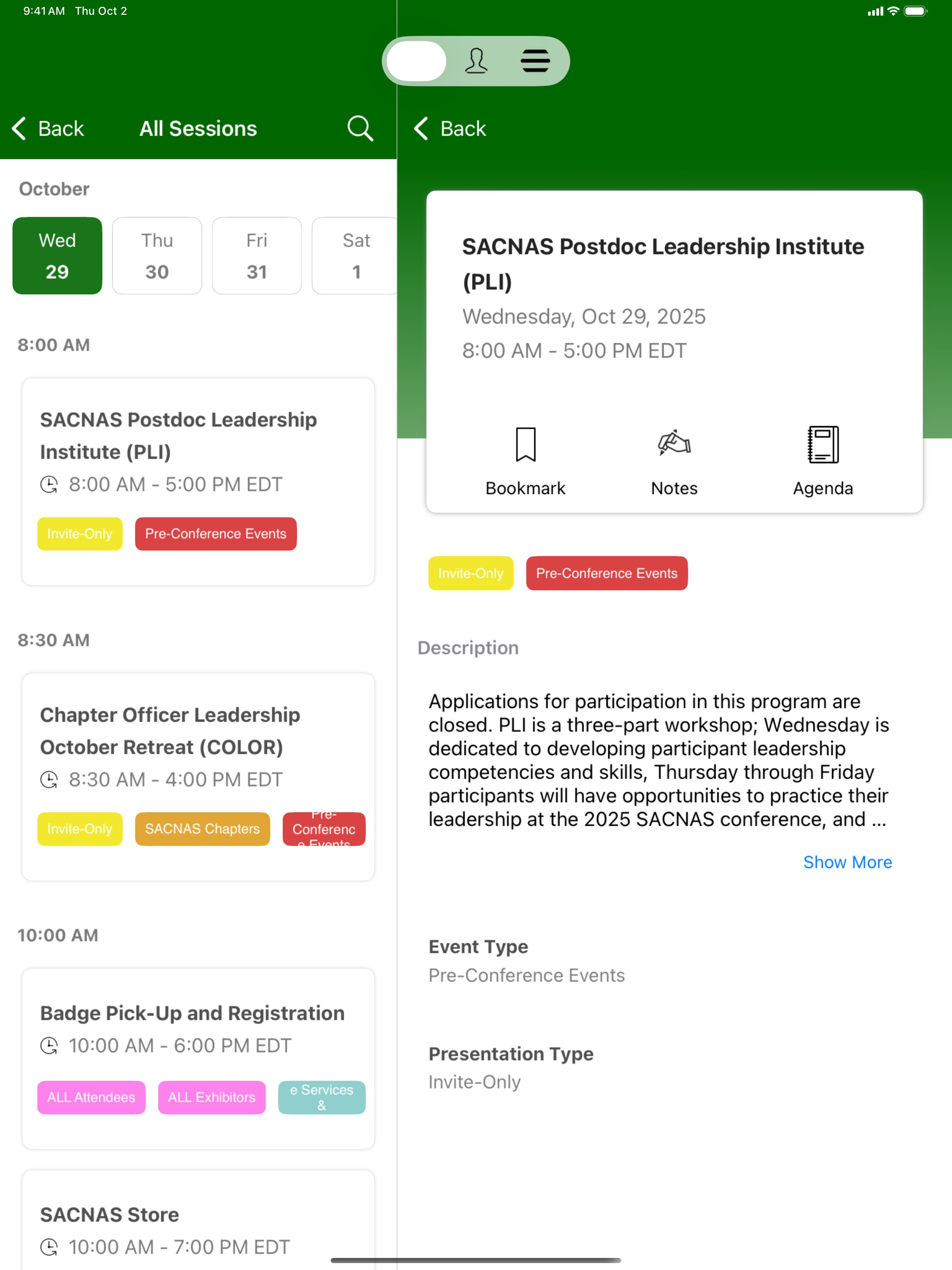Viewport: 952px width, 1270px height.
Task: Open Chapter Officer Leadership October Retreat card
Action: click(x=198, y=776)
